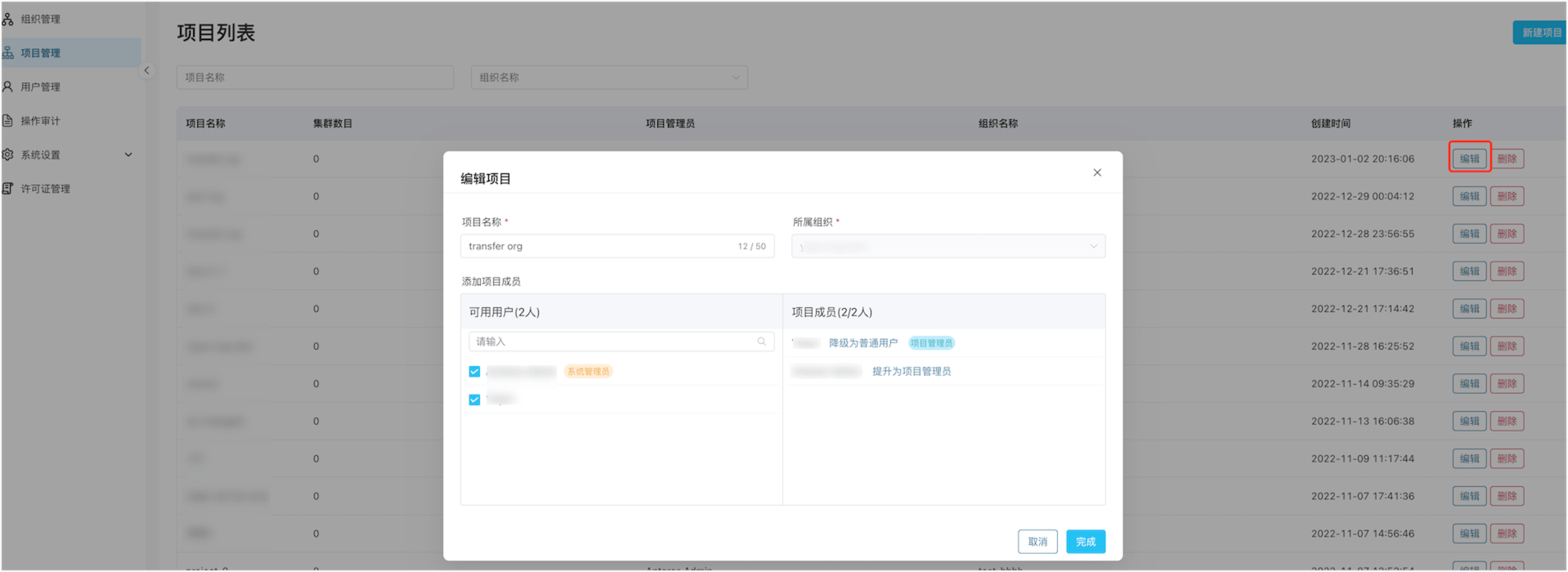Image resolution: width=1568 pixels, height=572 pixels.
Task: Click the system settings gear icon
Action: [7, 154]
